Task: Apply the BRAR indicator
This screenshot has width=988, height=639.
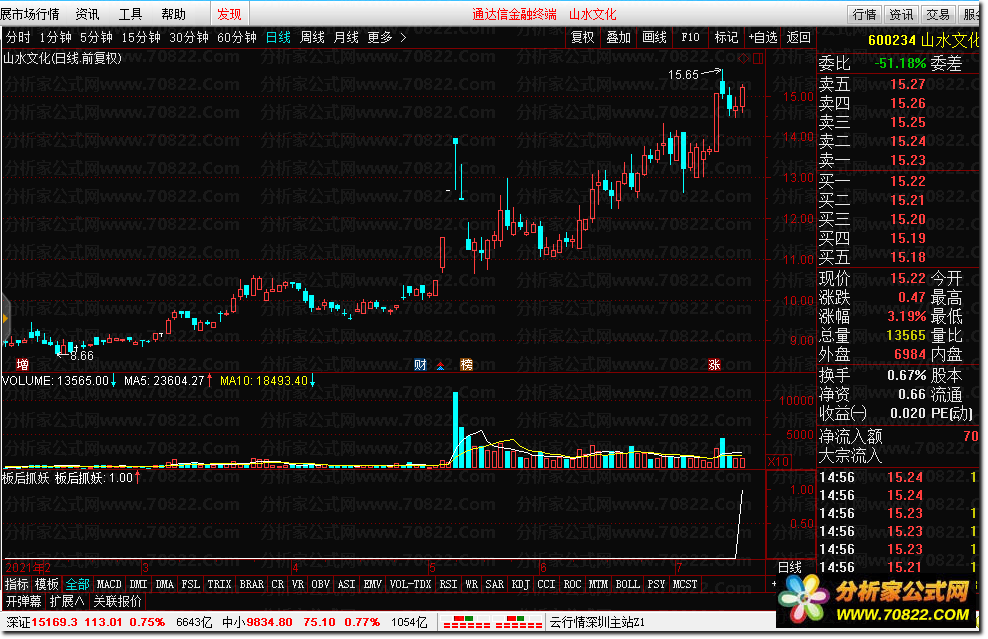Action: click(251, 584)
